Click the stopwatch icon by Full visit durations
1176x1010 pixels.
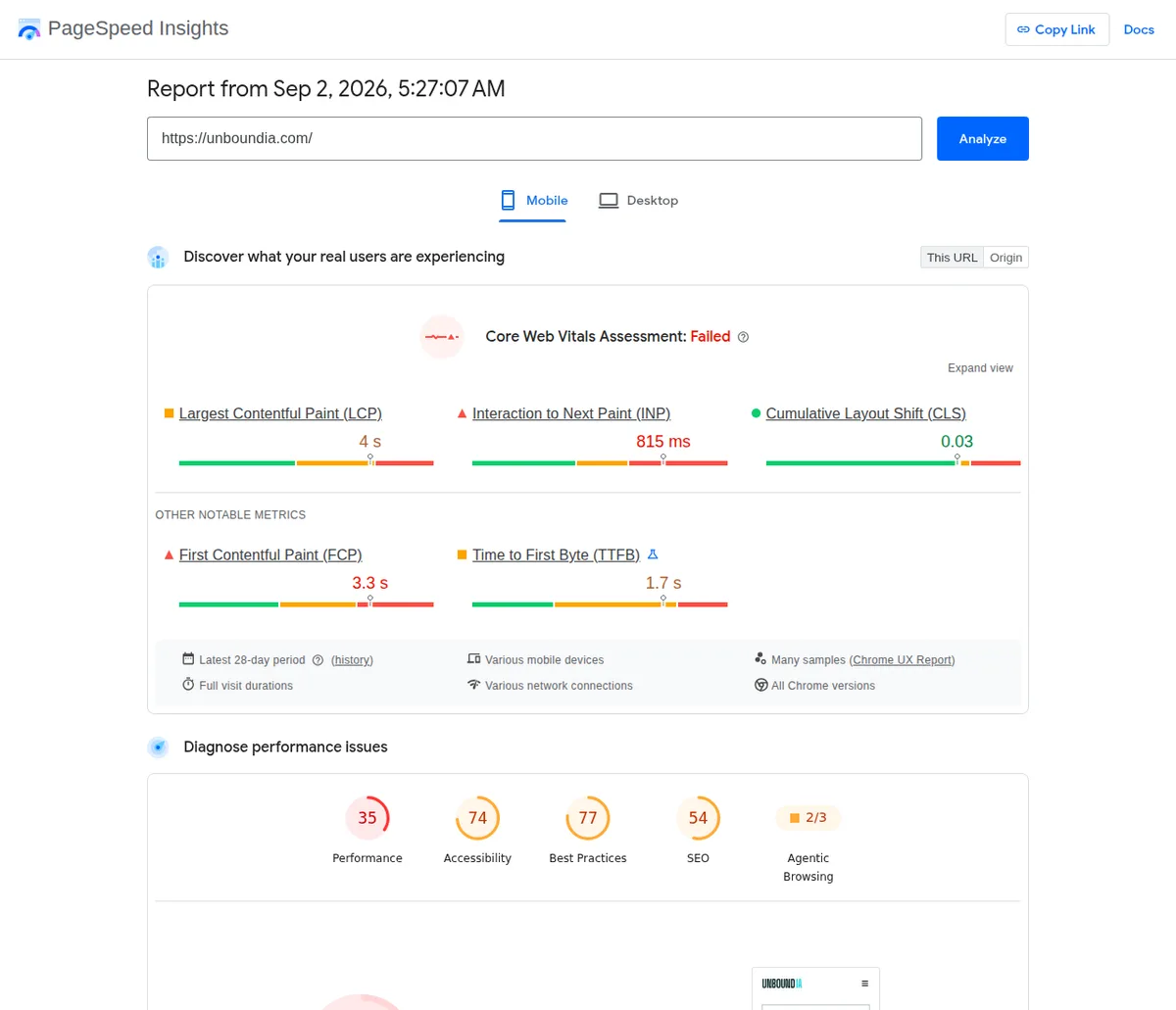coord(188,685)
